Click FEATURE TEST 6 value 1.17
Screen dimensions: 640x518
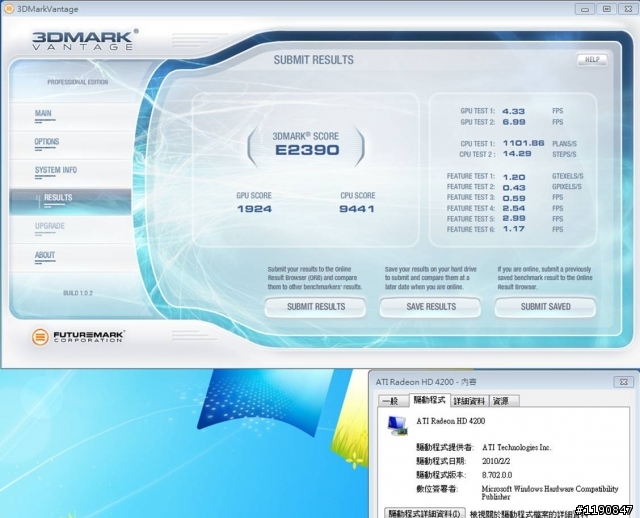coord(513,229)
